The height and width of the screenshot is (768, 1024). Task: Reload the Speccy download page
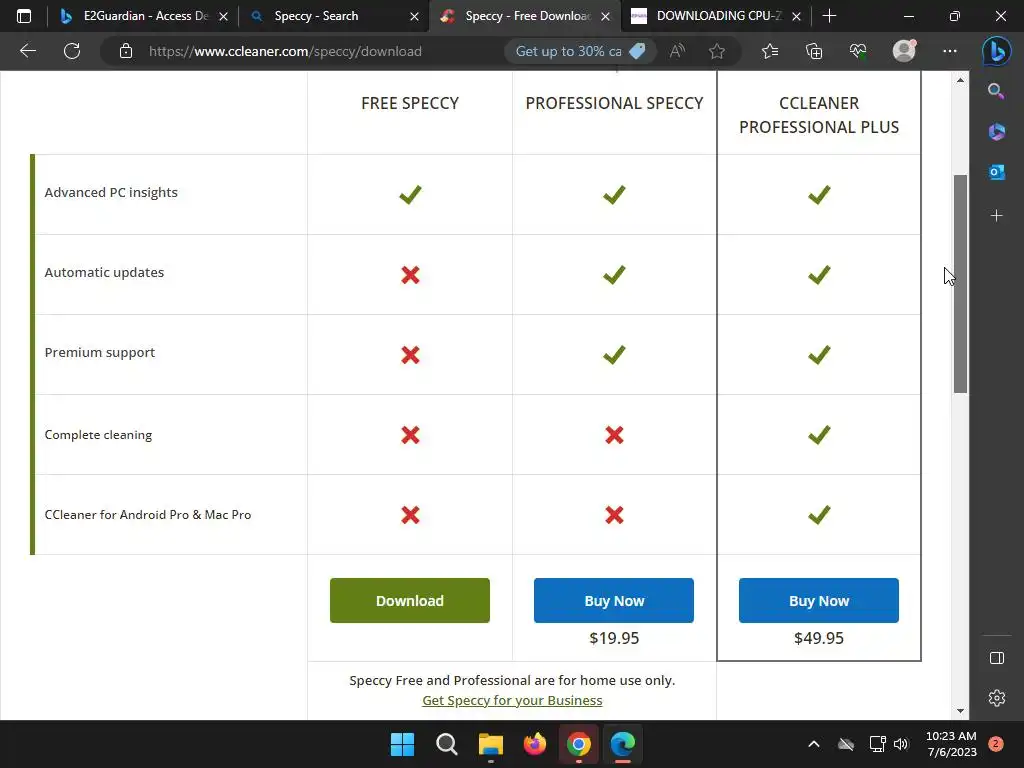point(72,51)
